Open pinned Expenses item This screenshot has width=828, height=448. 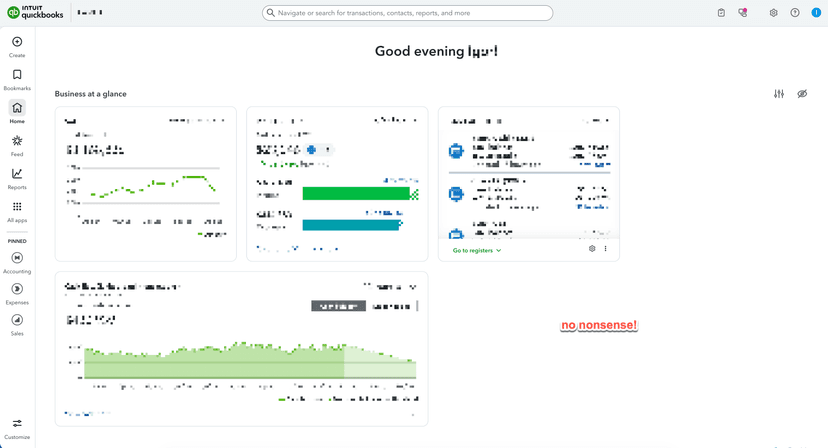point(17,294)
